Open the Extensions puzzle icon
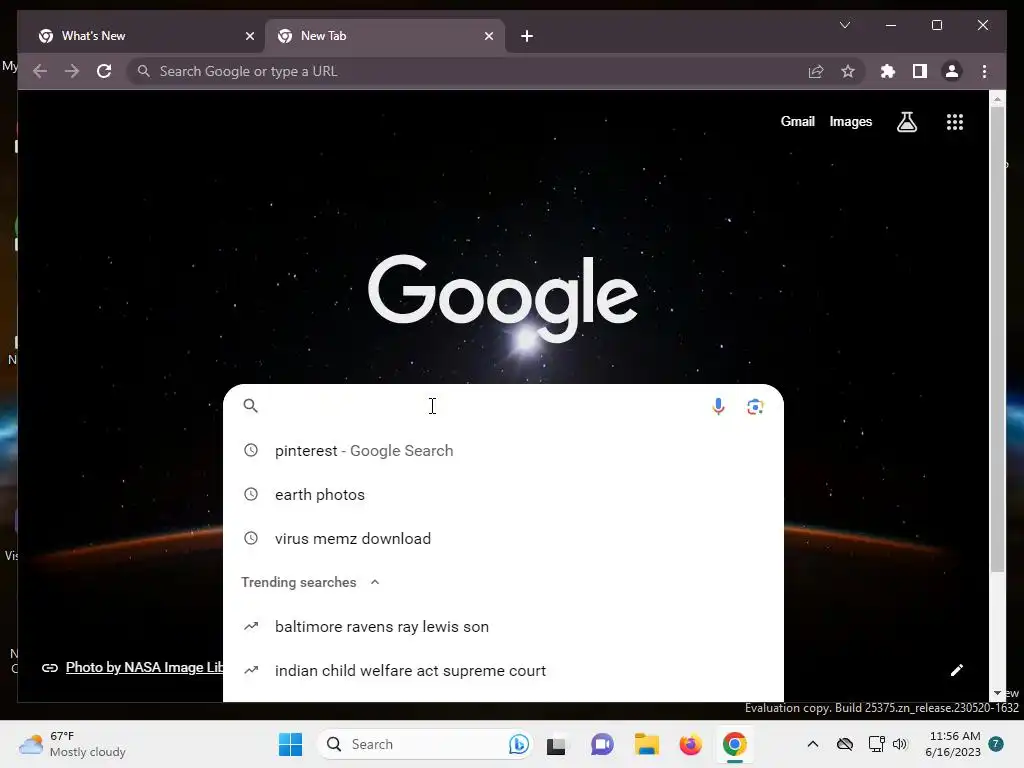The image size is (1024, 768). pos(888,71)
